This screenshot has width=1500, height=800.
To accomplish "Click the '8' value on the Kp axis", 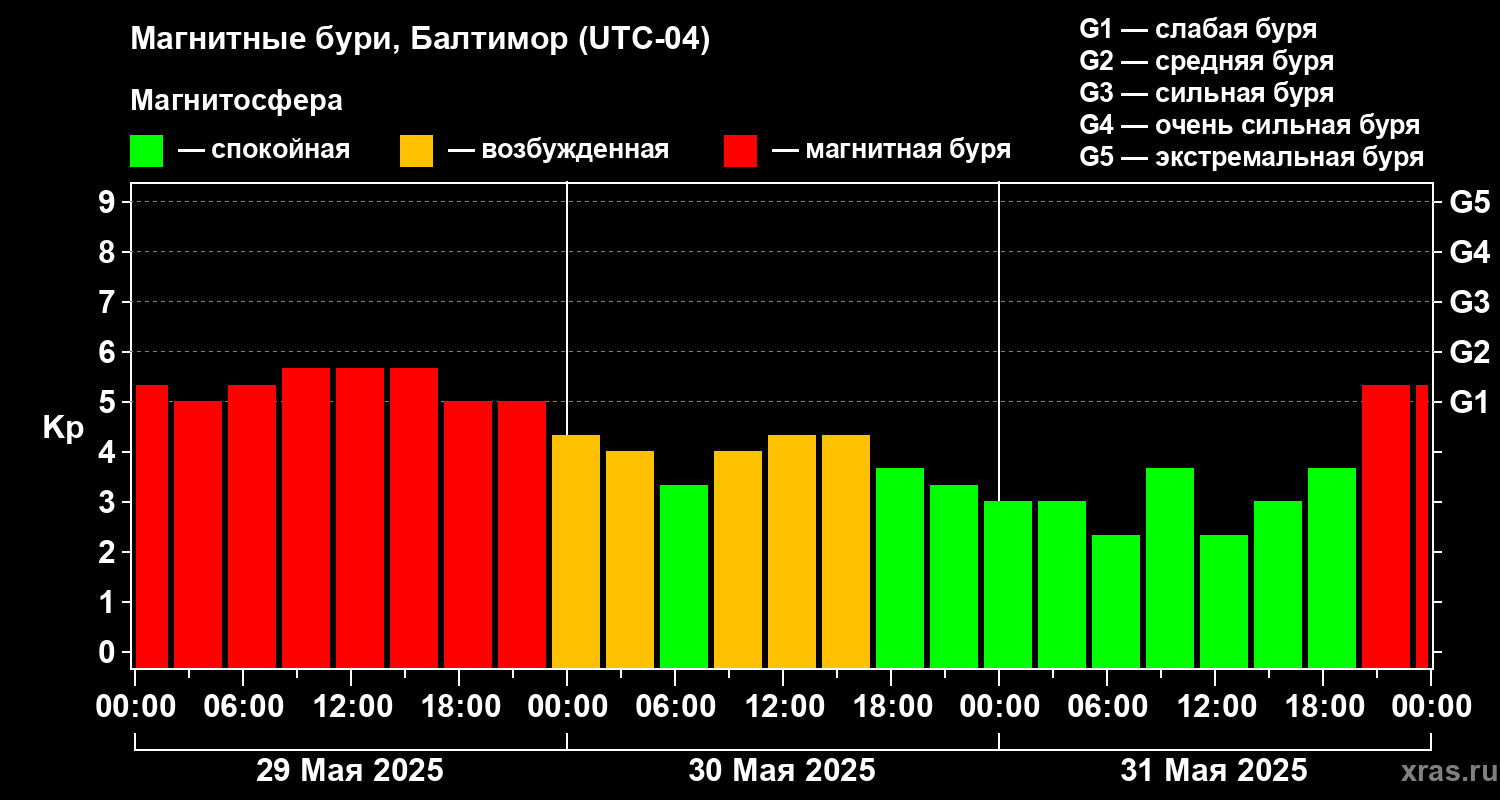I will click(109, 253).
